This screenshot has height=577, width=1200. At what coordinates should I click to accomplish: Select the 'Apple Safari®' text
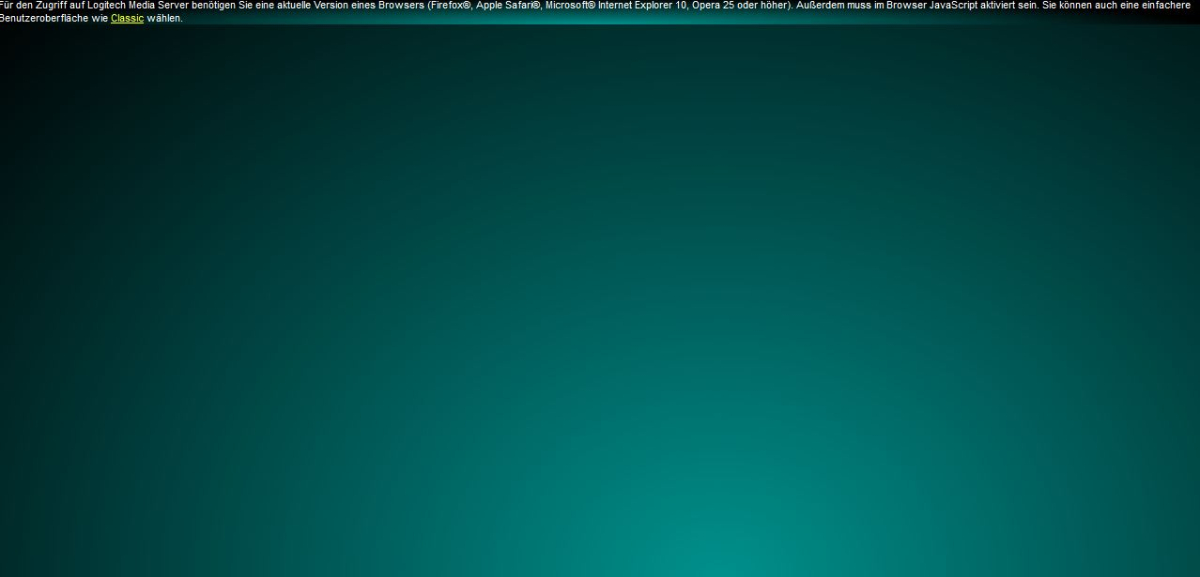tap(508, 5)
